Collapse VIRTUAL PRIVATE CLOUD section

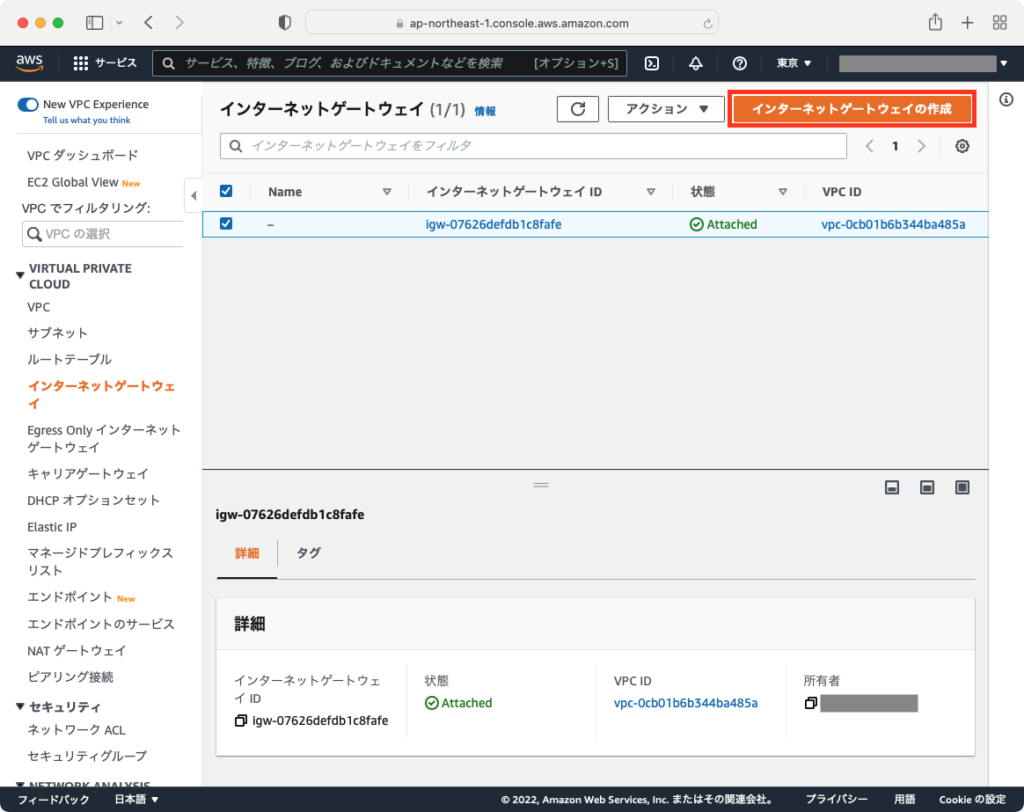(x=20, y=275)
